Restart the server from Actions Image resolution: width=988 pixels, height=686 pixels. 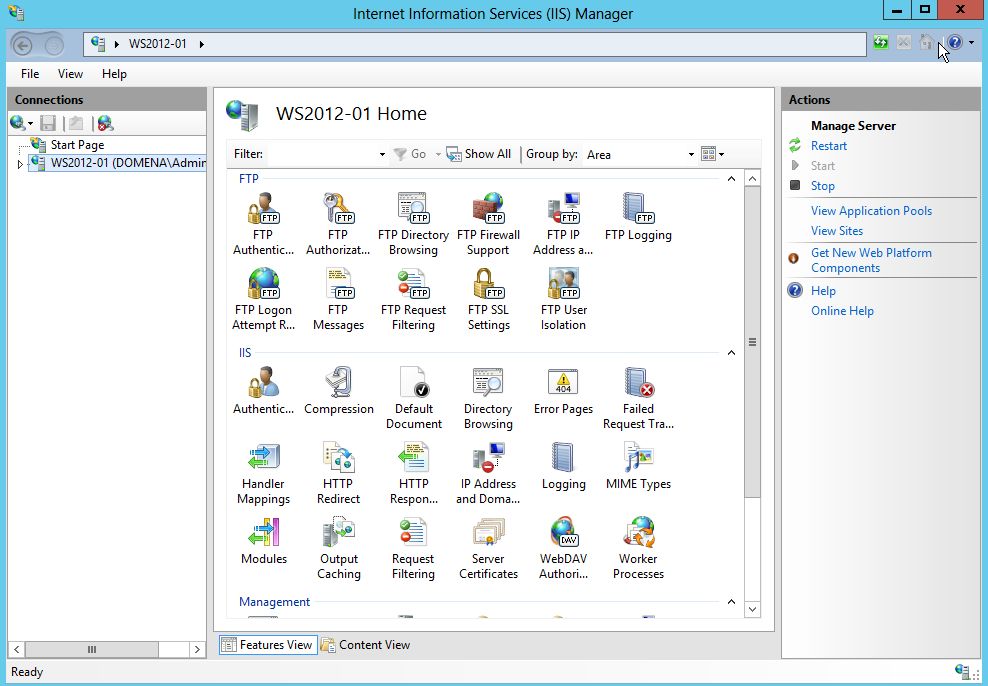(x=829, y=146)
